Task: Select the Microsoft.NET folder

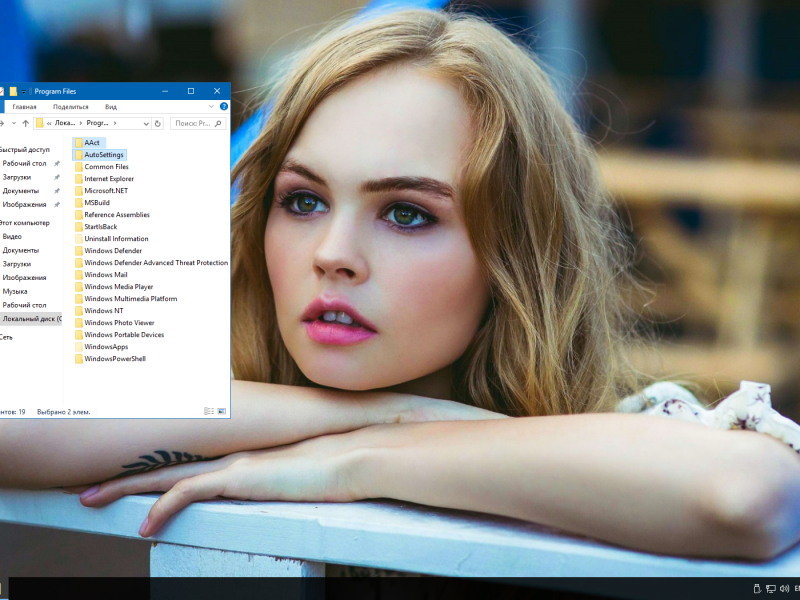Action: 106,191
